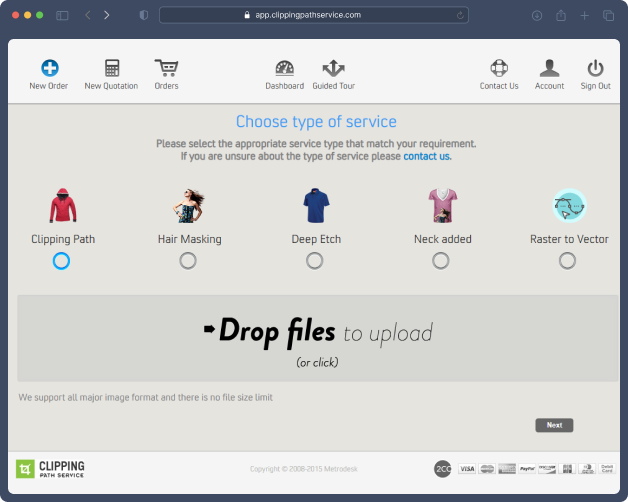
Task: Select Raster to Vector radio button
Action: [x=568, y=261]
